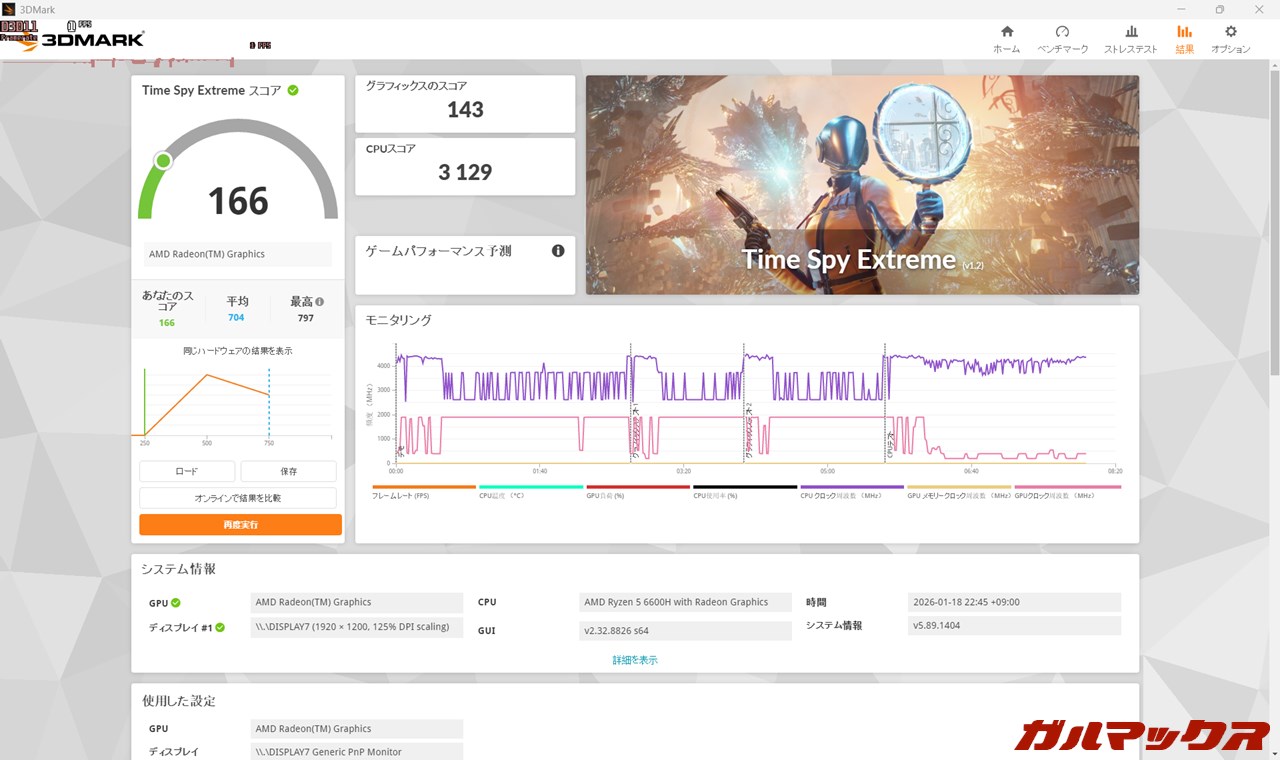The width and height of the screenshot is (1280, 760).
Task: Click オンラインで結果を比較 button
Action: [x=238, y=498]
